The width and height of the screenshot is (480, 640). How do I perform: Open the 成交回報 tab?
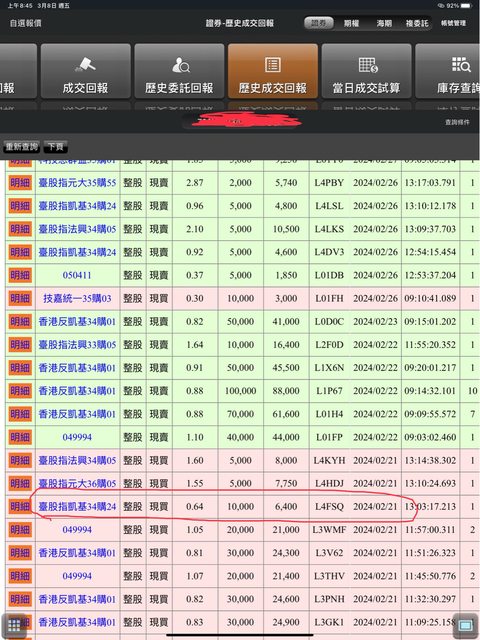point(86,71)
